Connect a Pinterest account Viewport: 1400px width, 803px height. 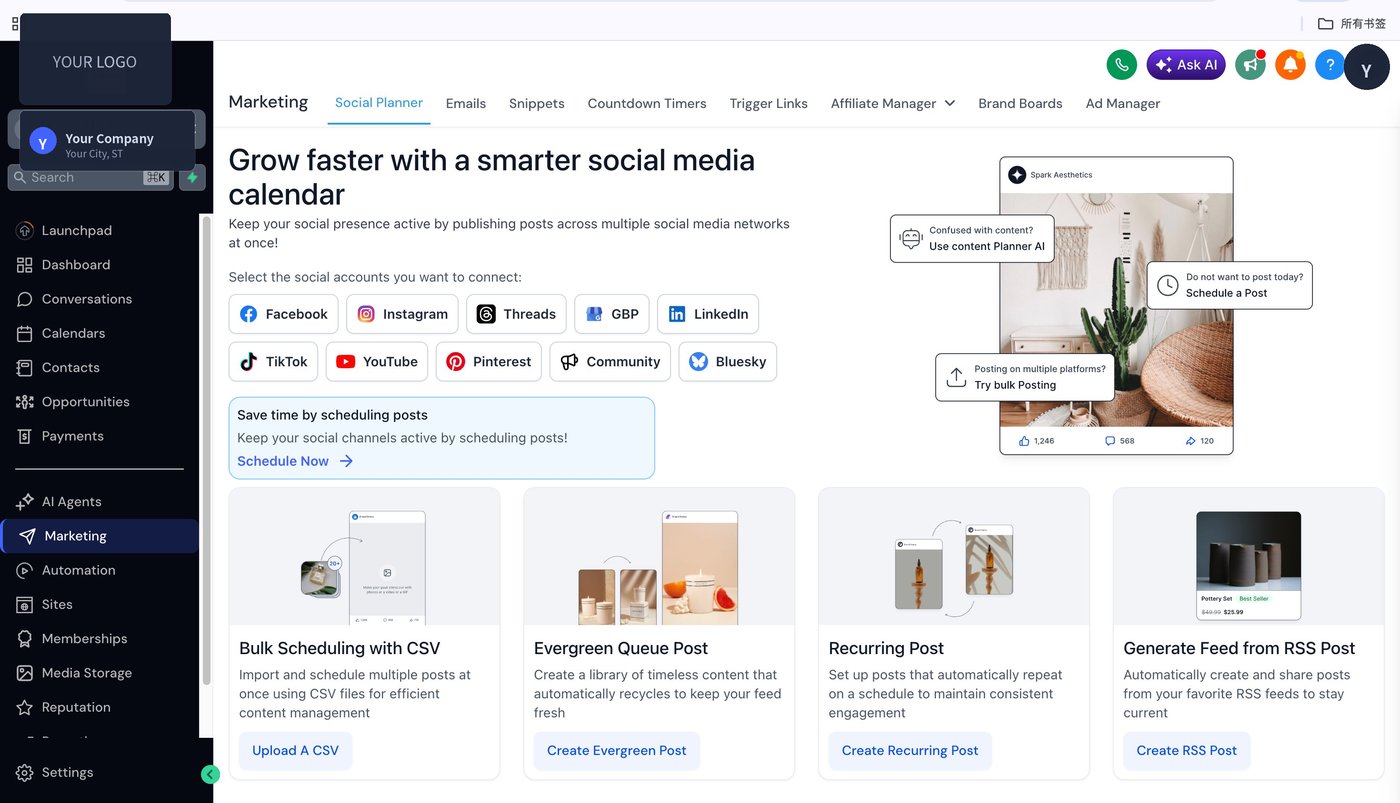(489, 362)
